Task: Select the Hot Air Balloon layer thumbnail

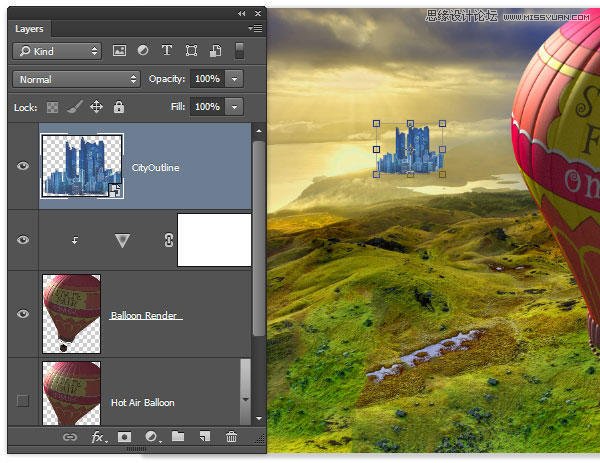Action: tap(72, 393)
